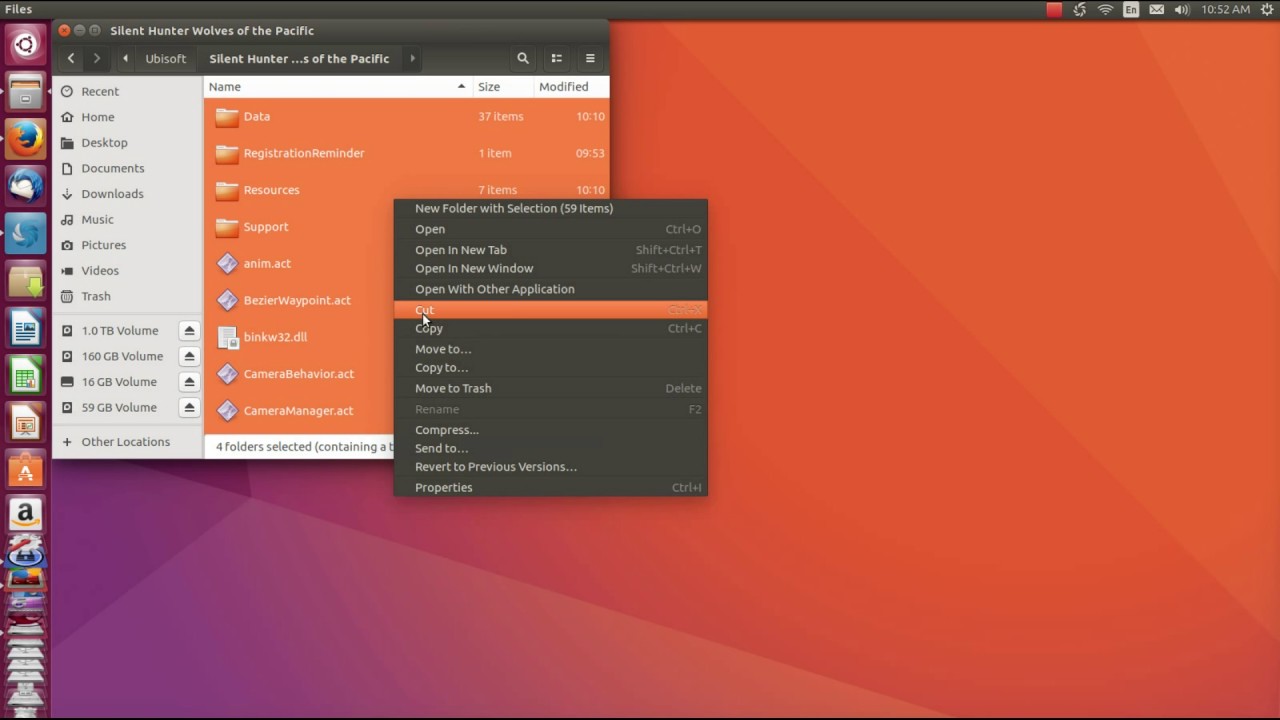Open Ubuntu dash from the launcher

[26, 45]
